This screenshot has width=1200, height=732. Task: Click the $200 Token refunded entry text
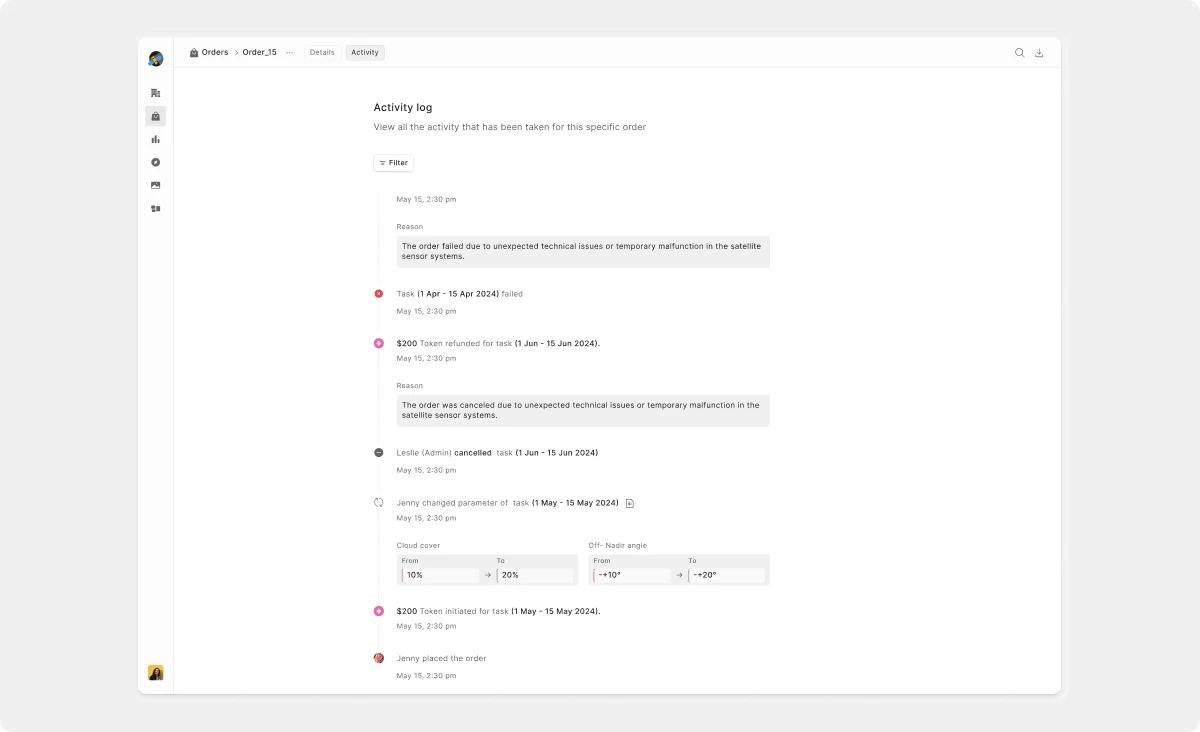tap(498, 343)
